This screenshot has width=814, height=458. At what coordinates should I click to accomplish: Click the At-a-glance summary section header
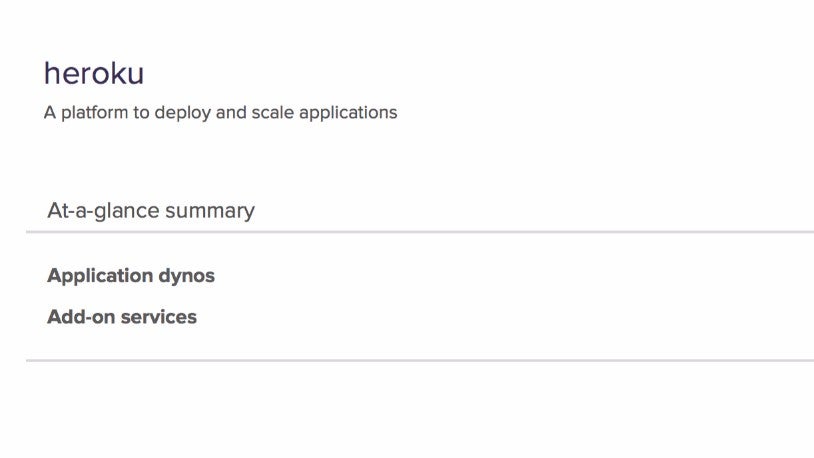click(151, 210)
